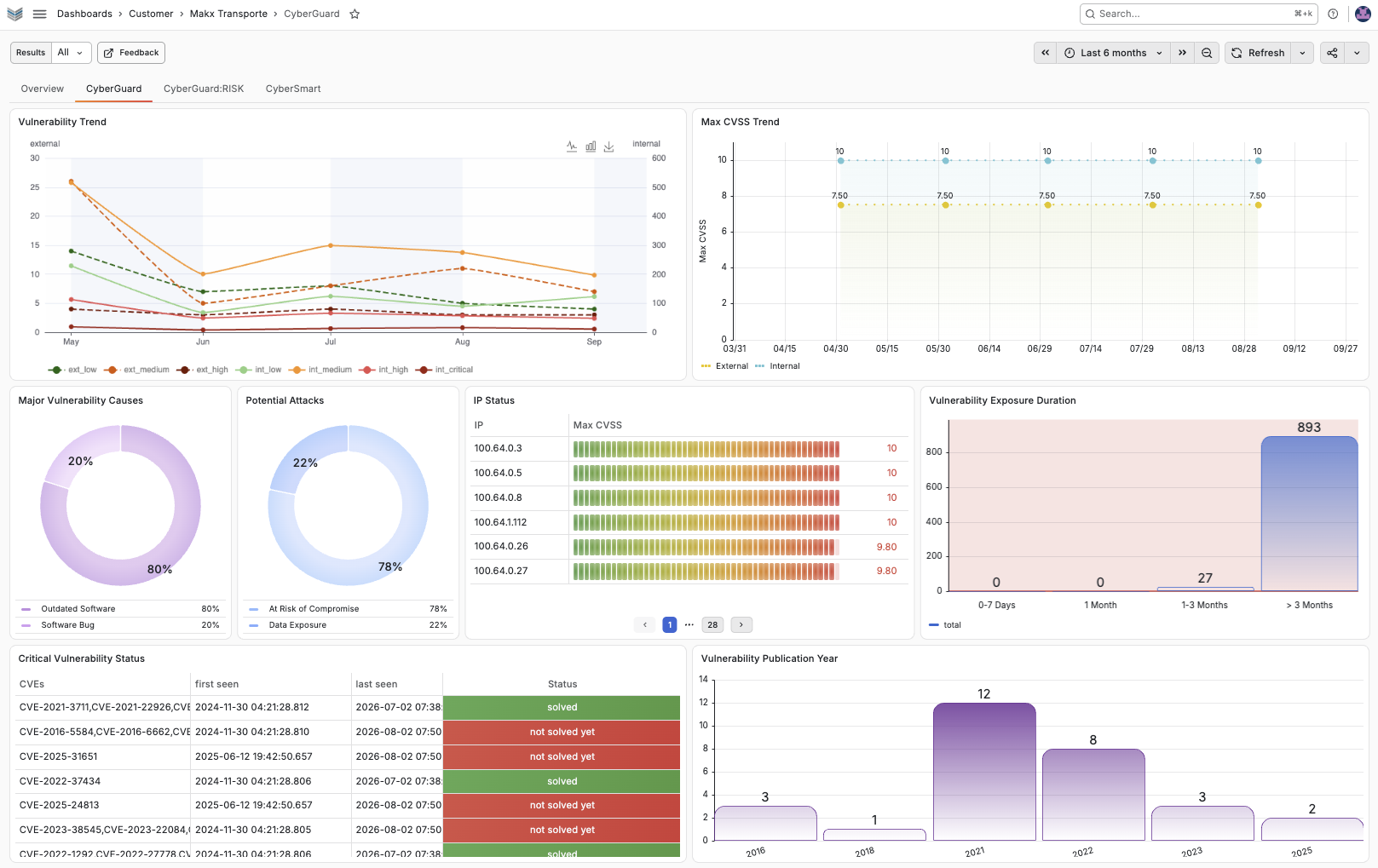Switch Vulnerability Trend to line chart view

[x=572, y=147]
